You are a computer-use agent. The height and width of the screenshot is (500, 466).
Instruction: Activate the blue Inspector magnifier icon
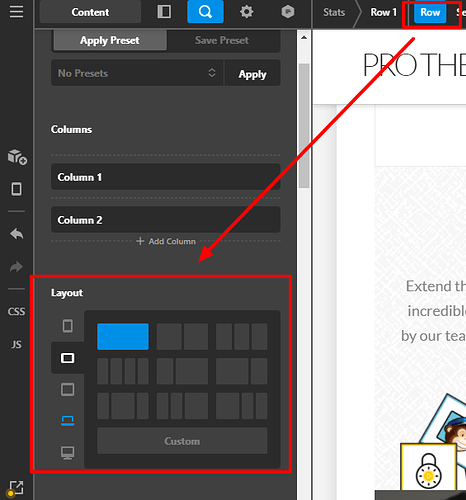[205, 12]
